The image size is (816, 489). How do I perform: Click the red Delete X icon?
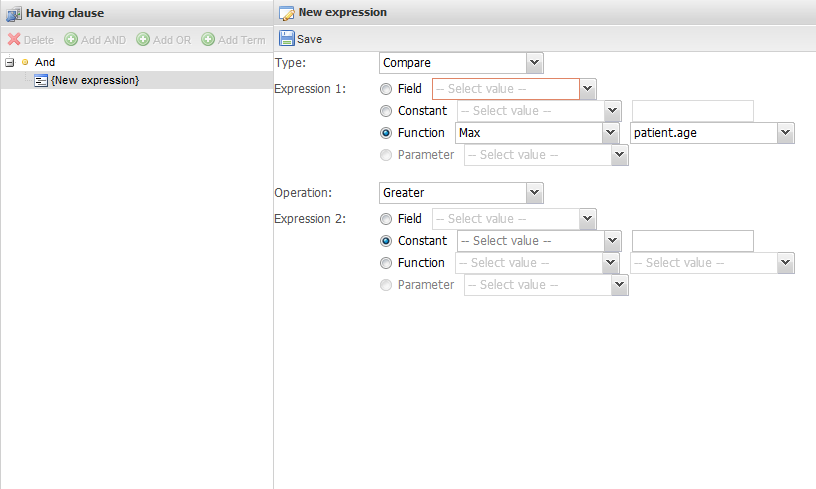14,40
